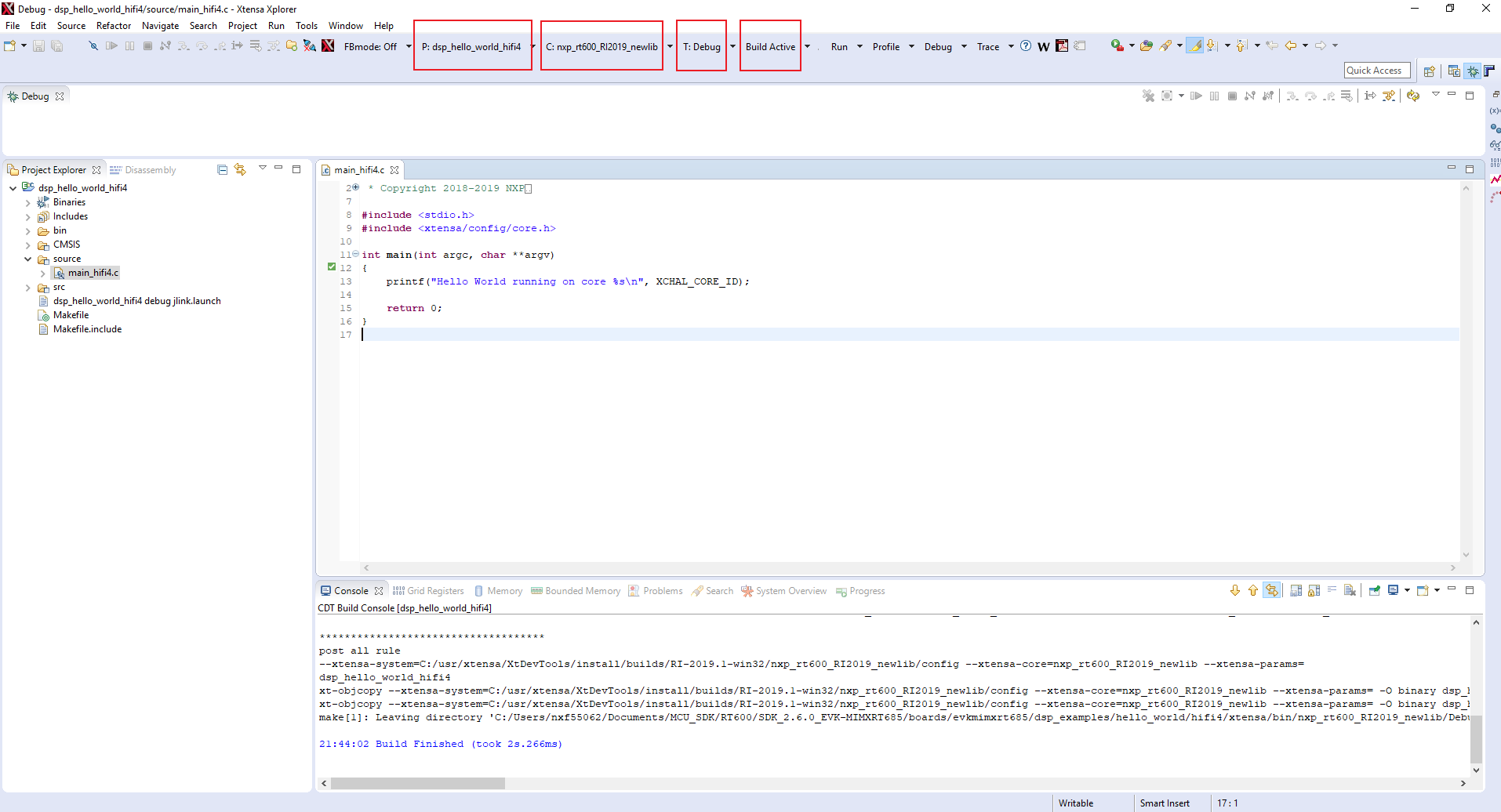This screenshot has width=1501, height=812.
Task: Open the PDF document toolbar icon
Action: 1062,46
